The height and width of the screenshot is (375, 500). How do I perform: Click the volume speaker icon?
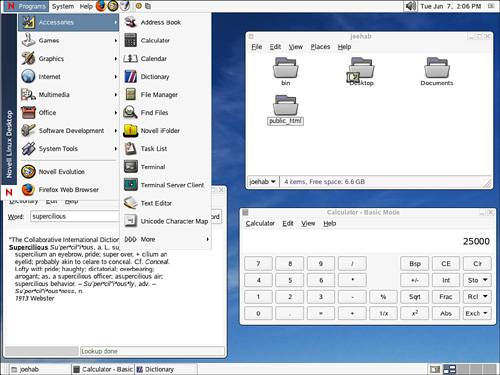(x=411, y=6)
